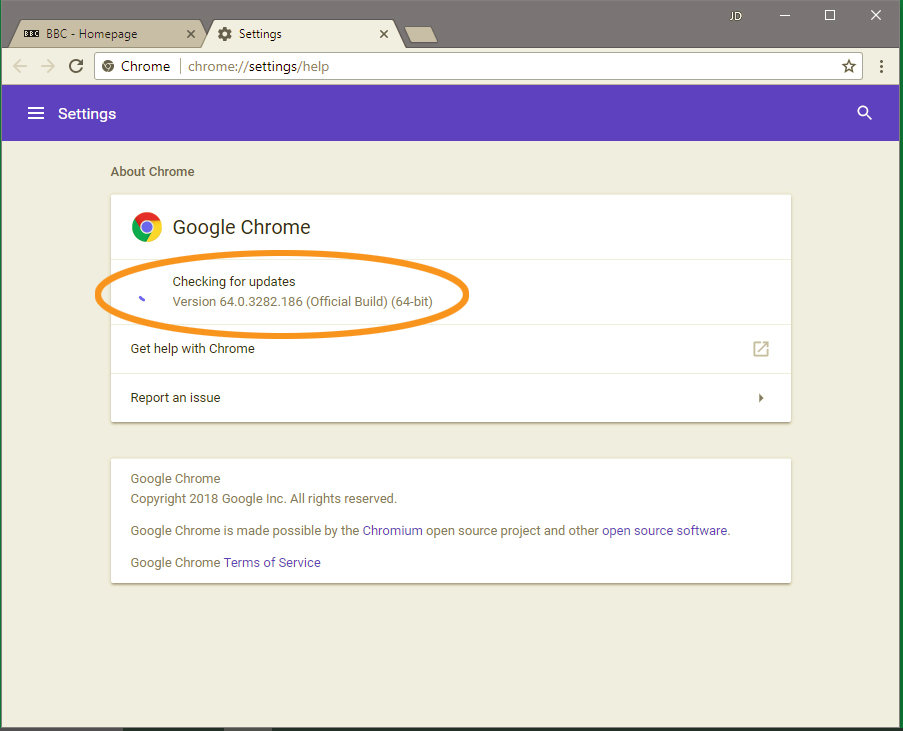Expand the Report an issue item
This screenshot has height=731, width=903.
tap(761, 397)
